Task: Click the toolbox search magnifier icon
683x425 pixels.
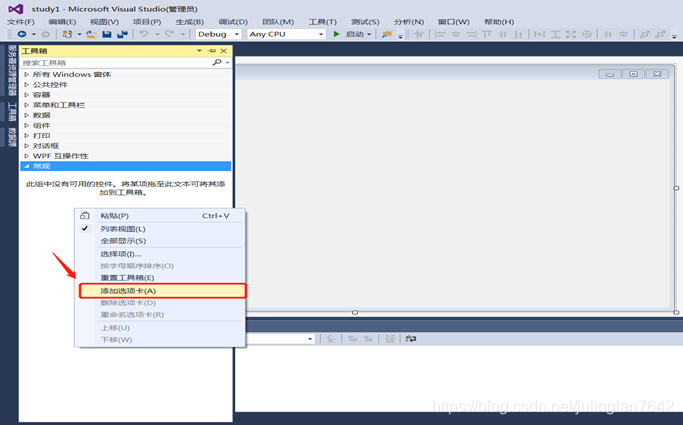Action: pos(216,63)
